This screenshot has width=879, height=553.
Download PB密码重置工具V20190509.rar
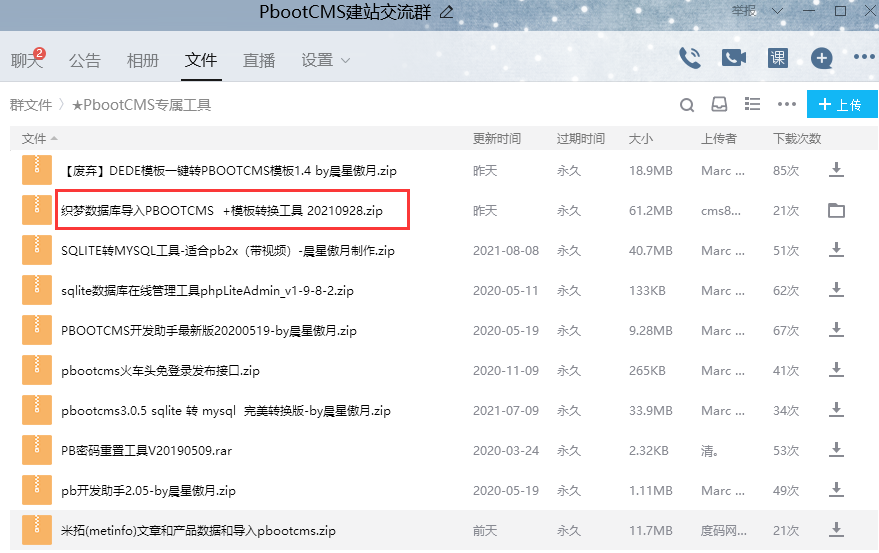pyautogui.click(x=836, y=450)
